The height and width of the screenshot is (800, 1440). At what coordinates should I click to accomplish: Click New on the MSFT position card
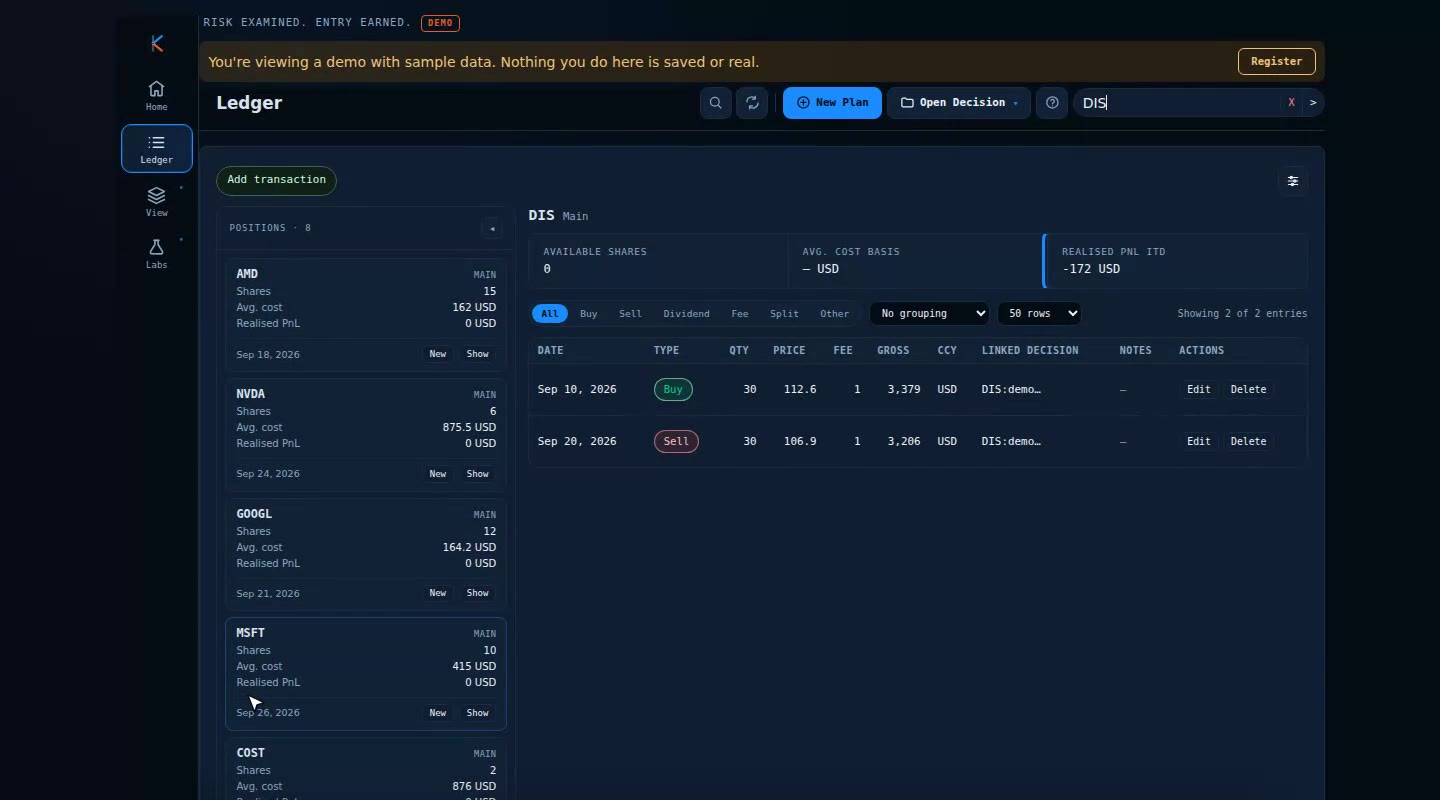click(x=438, y=713)
